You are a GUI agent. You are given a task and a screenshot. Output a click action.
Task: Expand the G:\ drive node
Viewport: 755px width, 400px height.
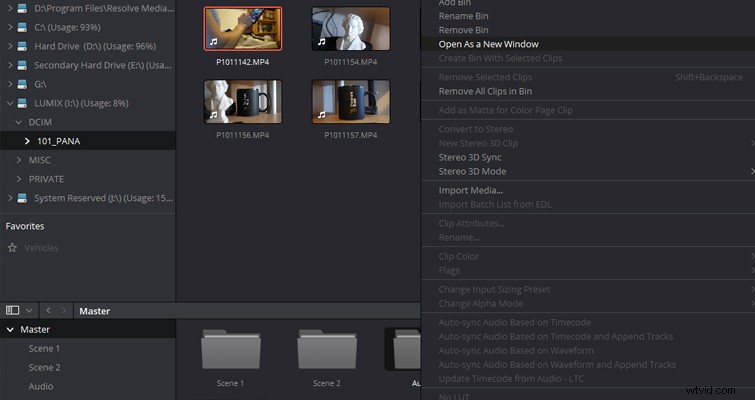tap(10, 84)
